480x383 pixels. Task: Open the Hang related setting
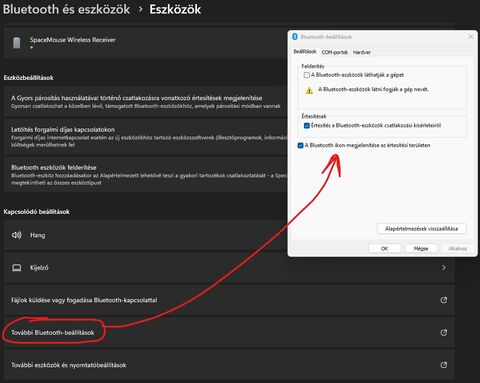[x=146, y=235]
